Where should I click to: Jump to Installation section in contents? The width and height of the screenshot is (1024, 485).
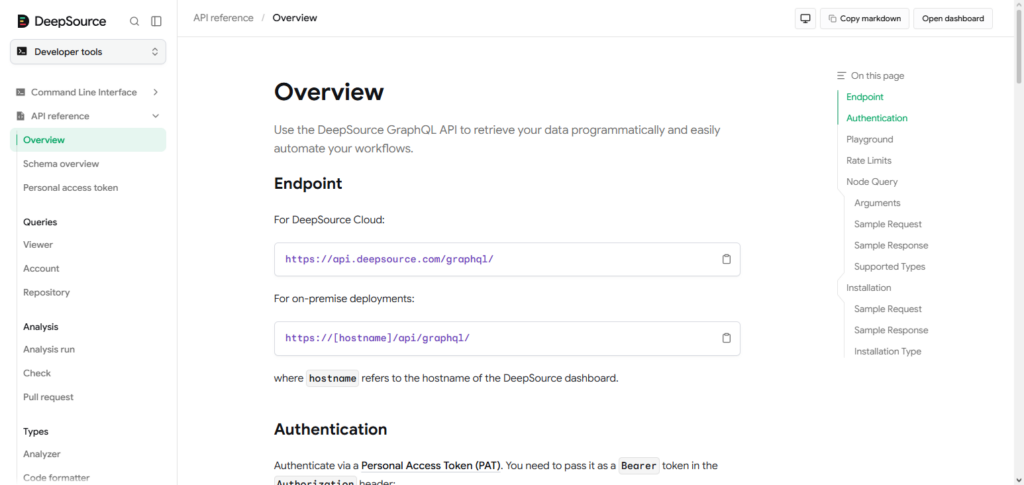[x=869, y=288]
